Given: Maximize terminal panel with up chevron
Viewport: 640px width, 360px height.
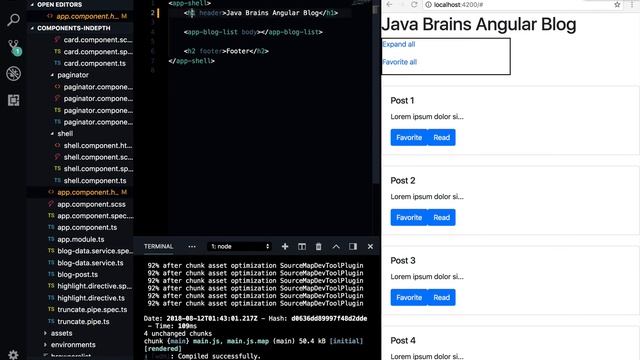Looking at the screenshot, I should (x=336, y=247).
